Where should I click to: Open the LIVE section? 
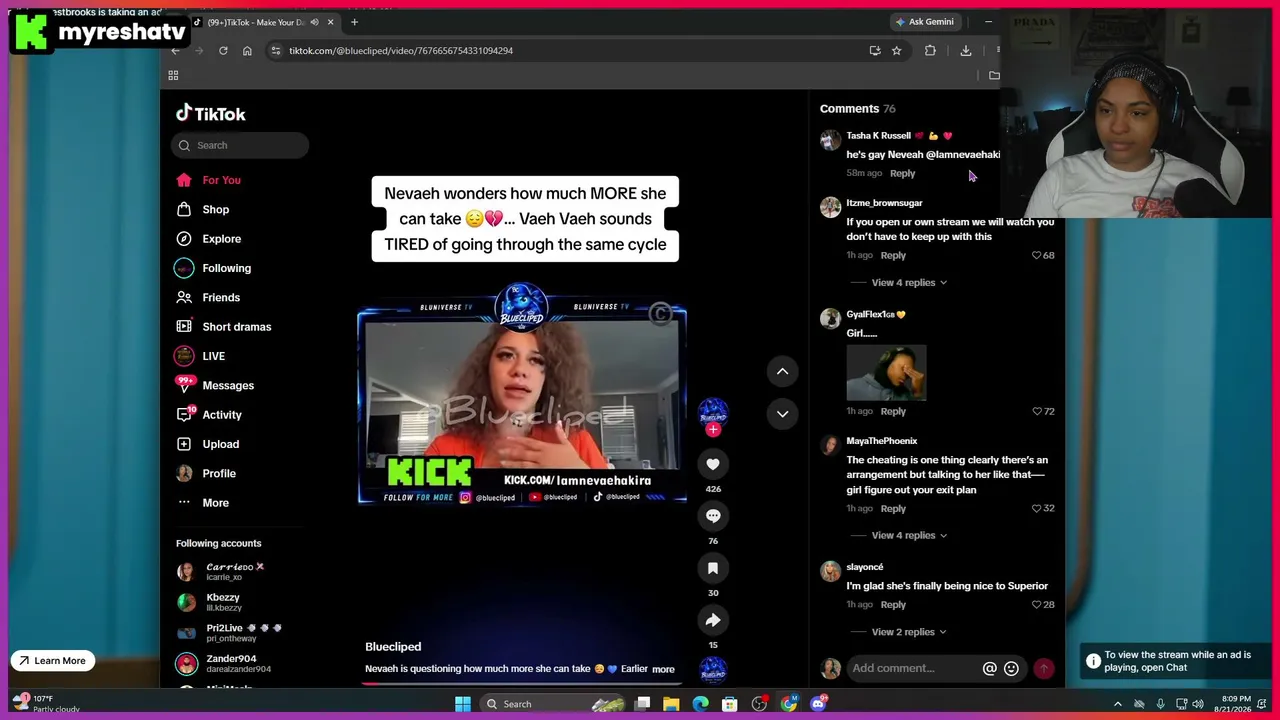point(201,356)
